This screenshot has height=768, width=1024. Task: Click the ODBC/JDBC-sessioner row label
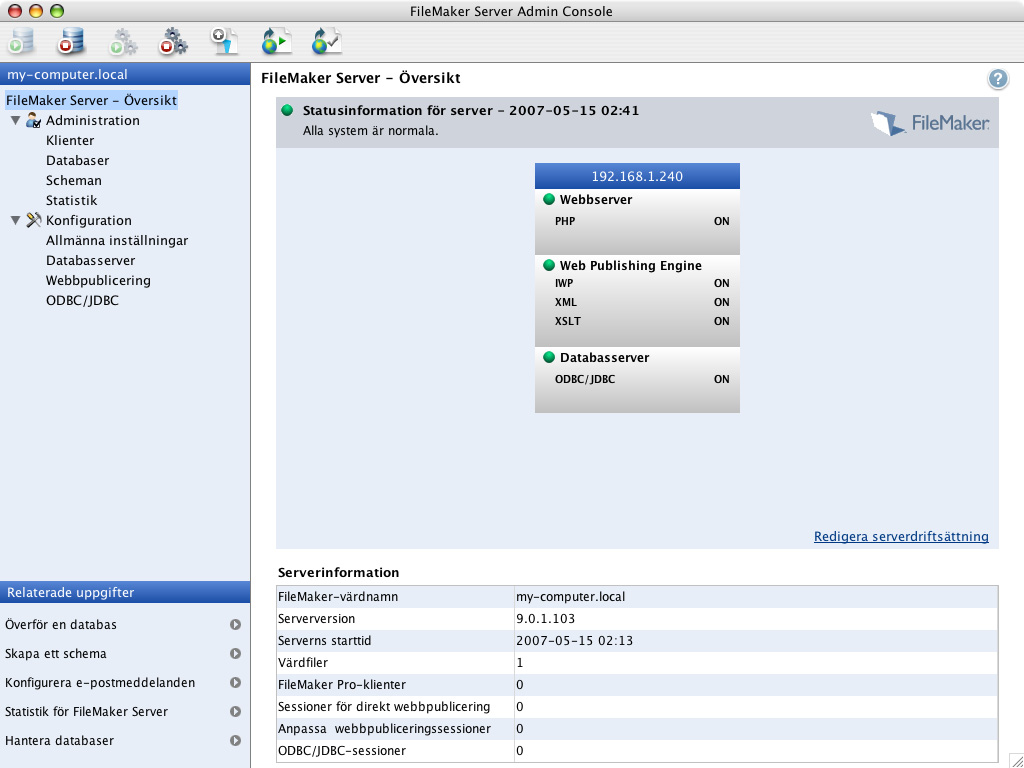tap(342, 751)
